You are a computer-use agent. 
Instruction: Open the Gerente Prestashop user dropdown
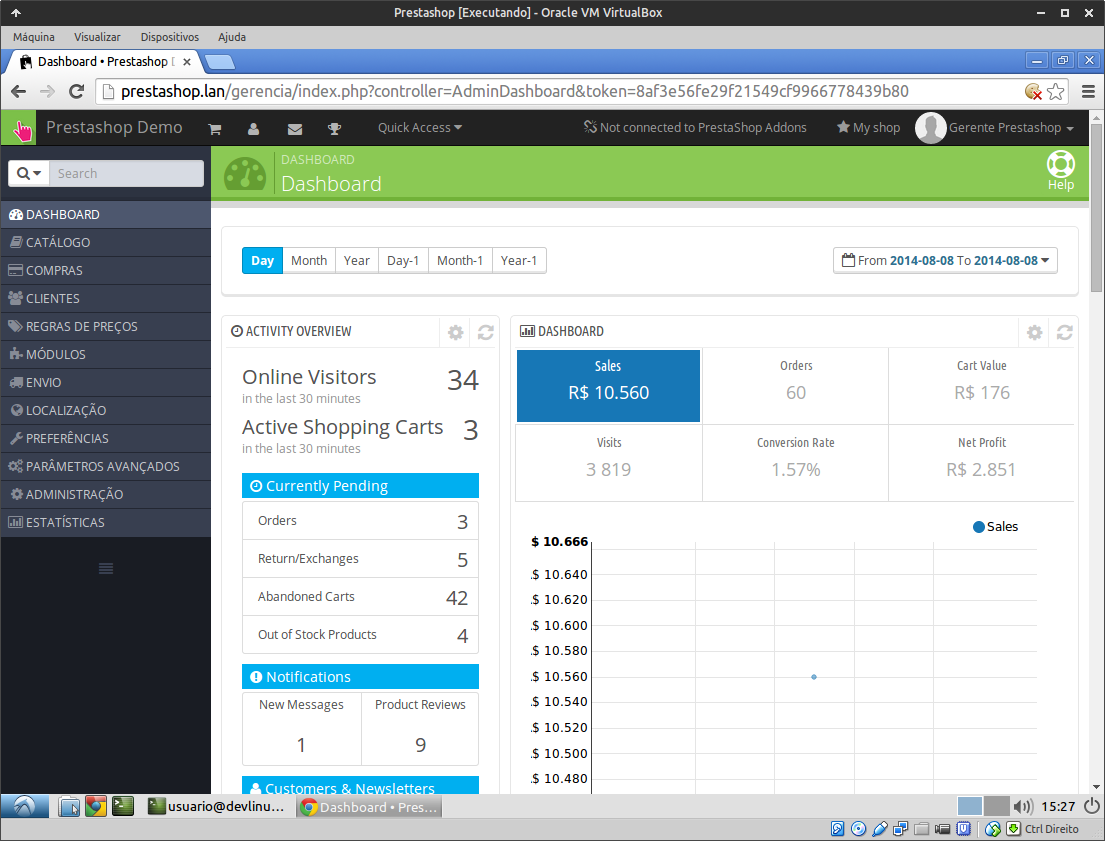(x=1011, y=128)
